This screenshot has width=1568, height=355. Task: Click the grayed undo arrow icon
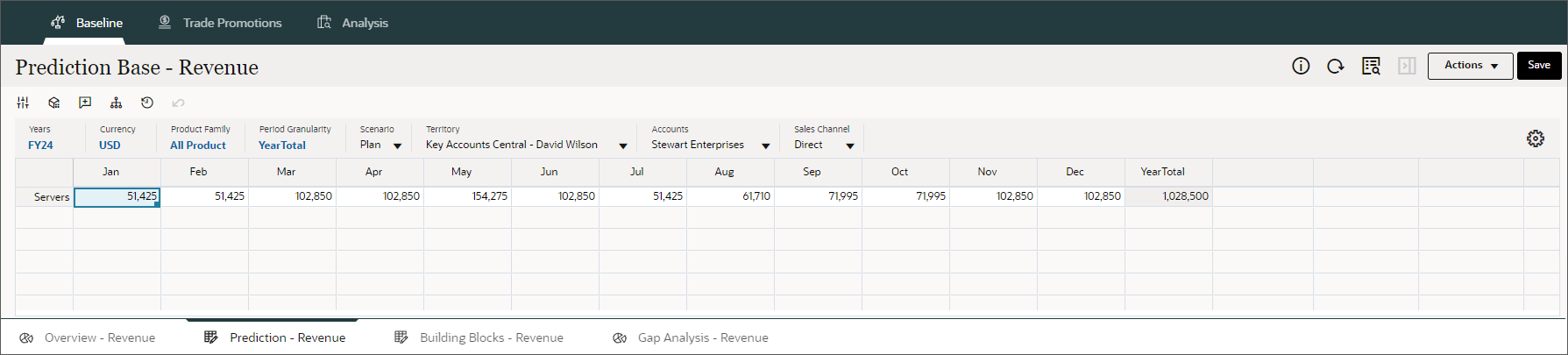(x=178, y=103)
